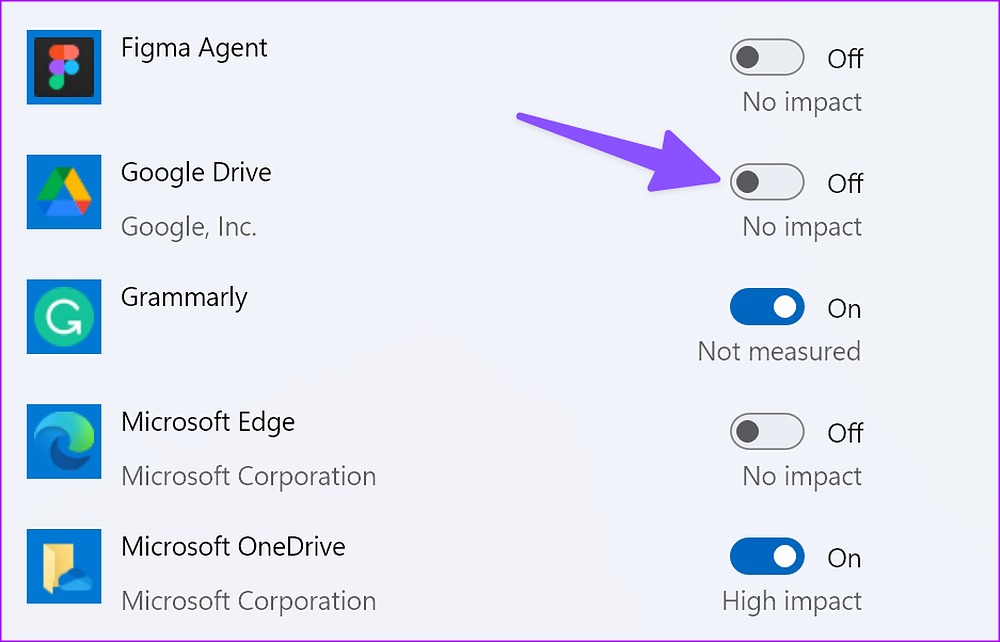Click the Not measured status label
This screenshot has width=1000, height=642.
click(779, 351)
